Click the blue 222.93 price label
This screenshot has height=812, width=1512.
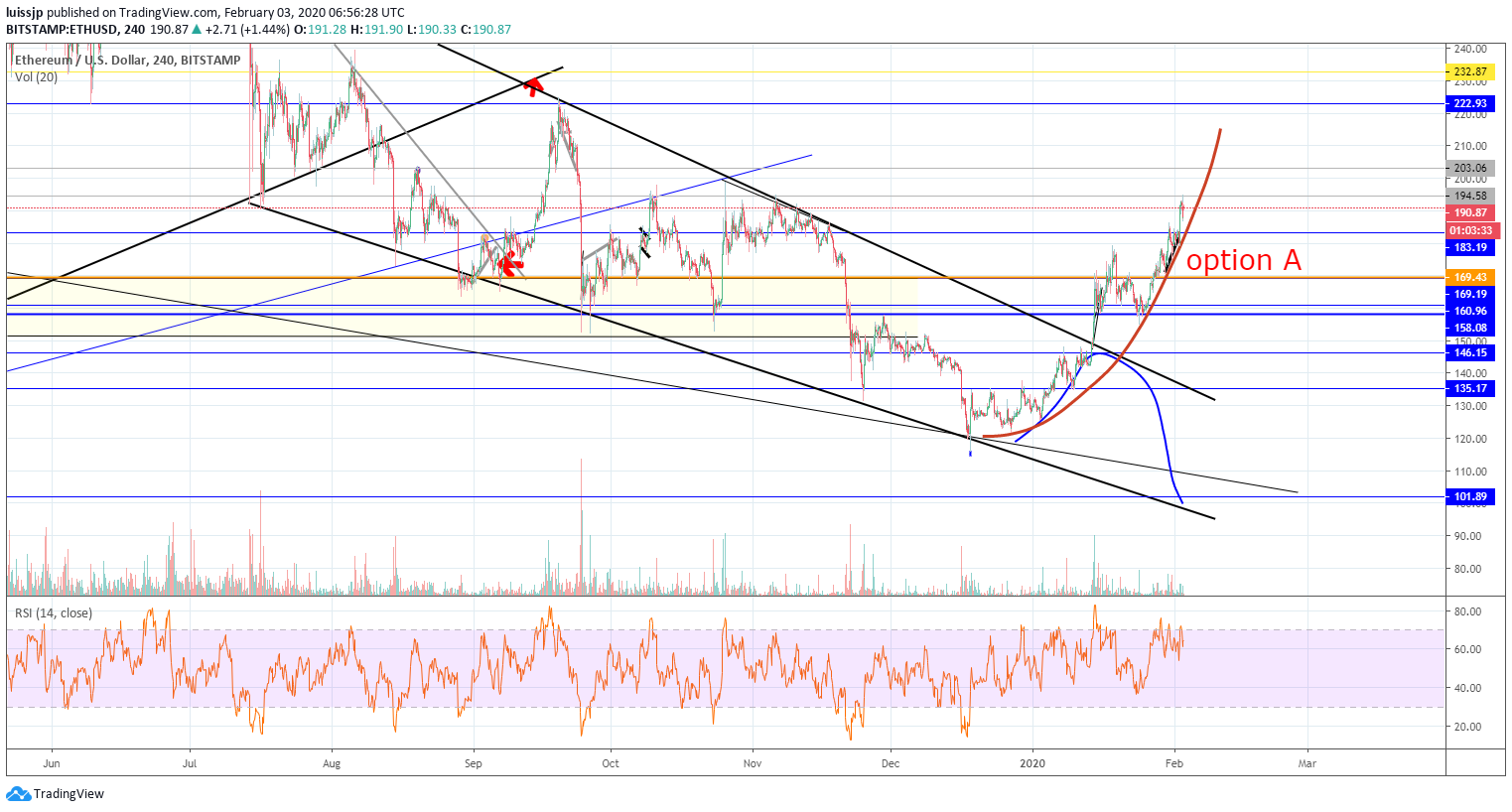click(x=1469, y=103)
